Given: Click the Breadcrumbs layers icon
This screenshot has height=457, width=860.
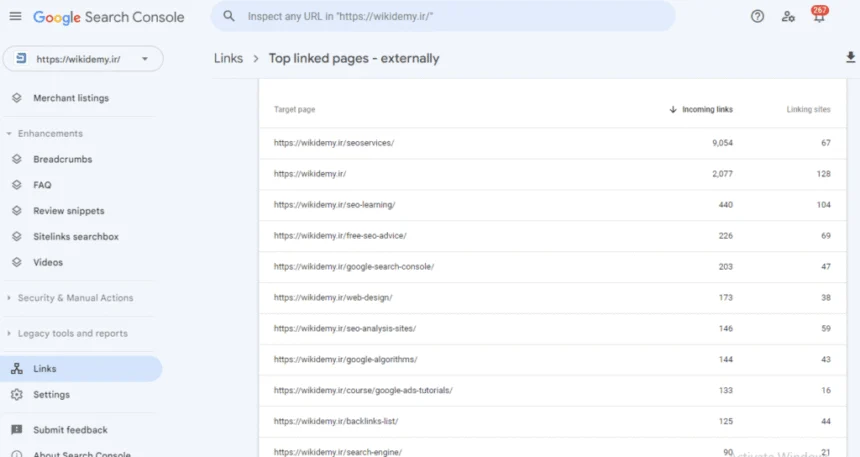Looking at the screenshot, I should (x=17, y=159).
